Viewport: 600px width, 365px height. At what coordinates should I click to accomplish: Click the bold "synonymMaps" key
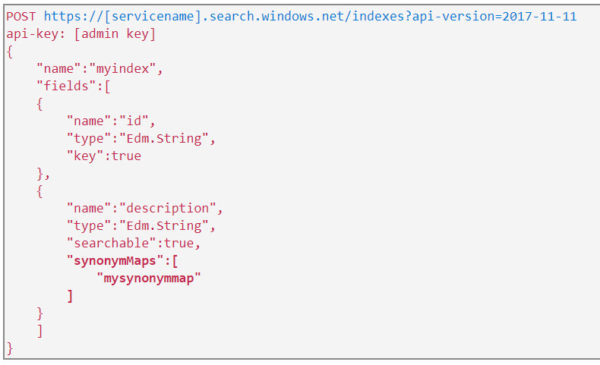click(x=115, y=261)
